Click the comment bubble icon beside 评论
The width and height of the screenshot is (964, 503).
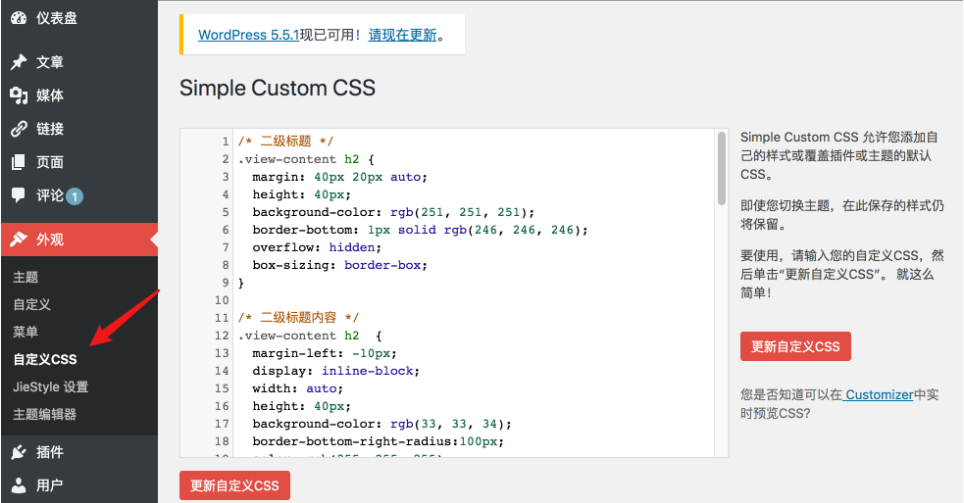[x=18, y=195]
